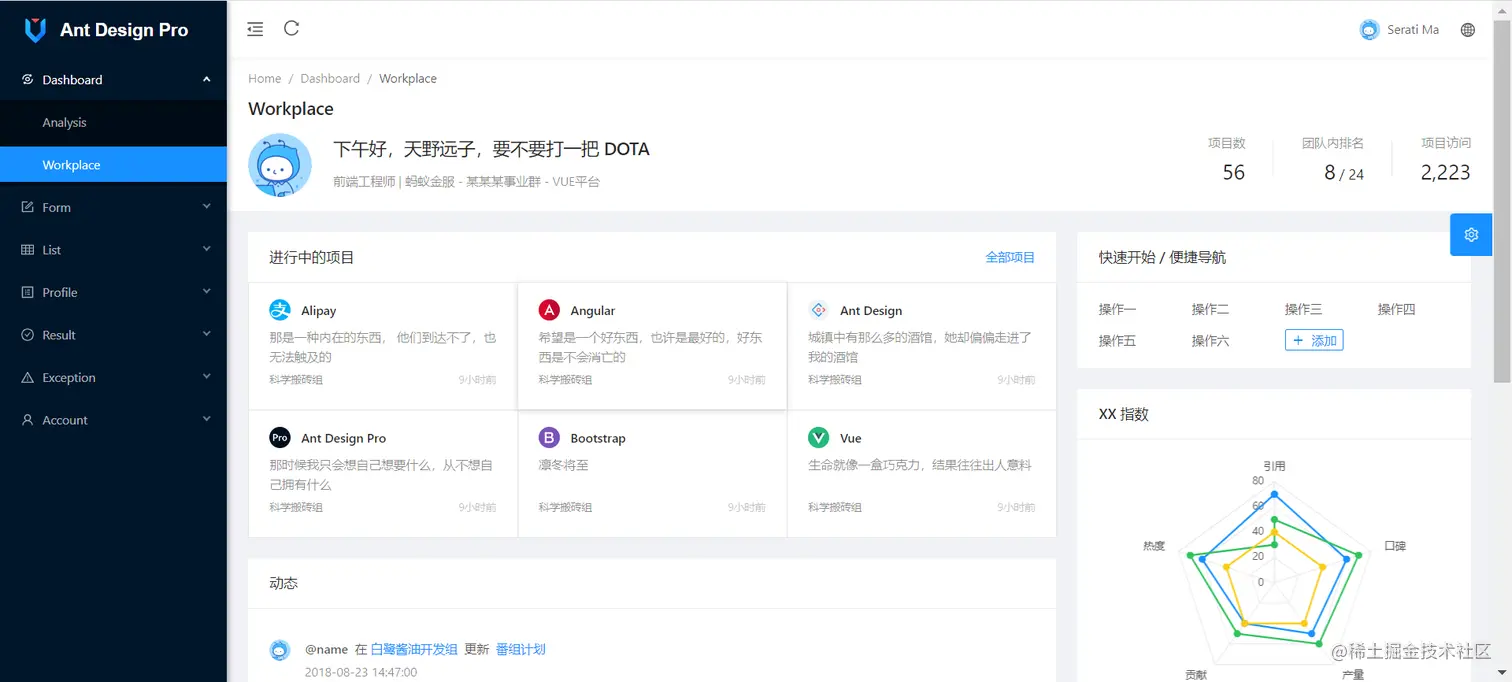
Task: Click the 热度 radar axis label
Action: pyautogui.click(x=1153, y=546)
